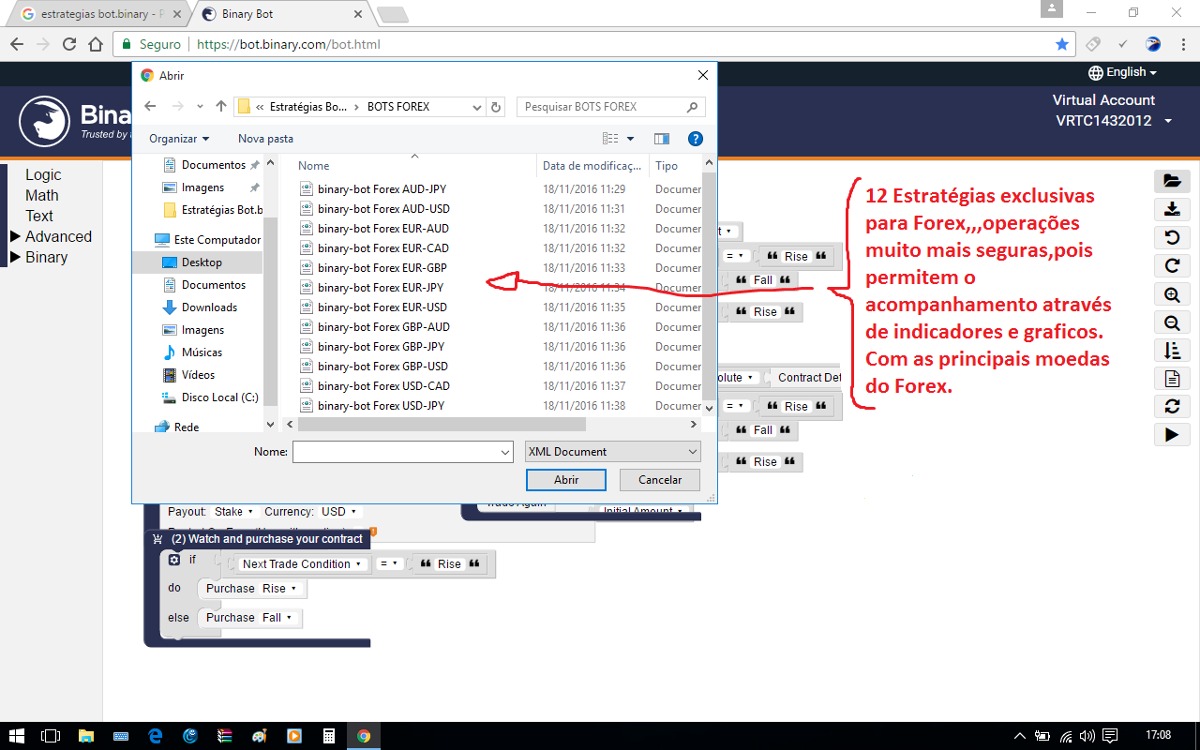The image size is (1200, 750).
Task: Refresh the BOTS FOREX folder listing
Action: coord(497,107)
